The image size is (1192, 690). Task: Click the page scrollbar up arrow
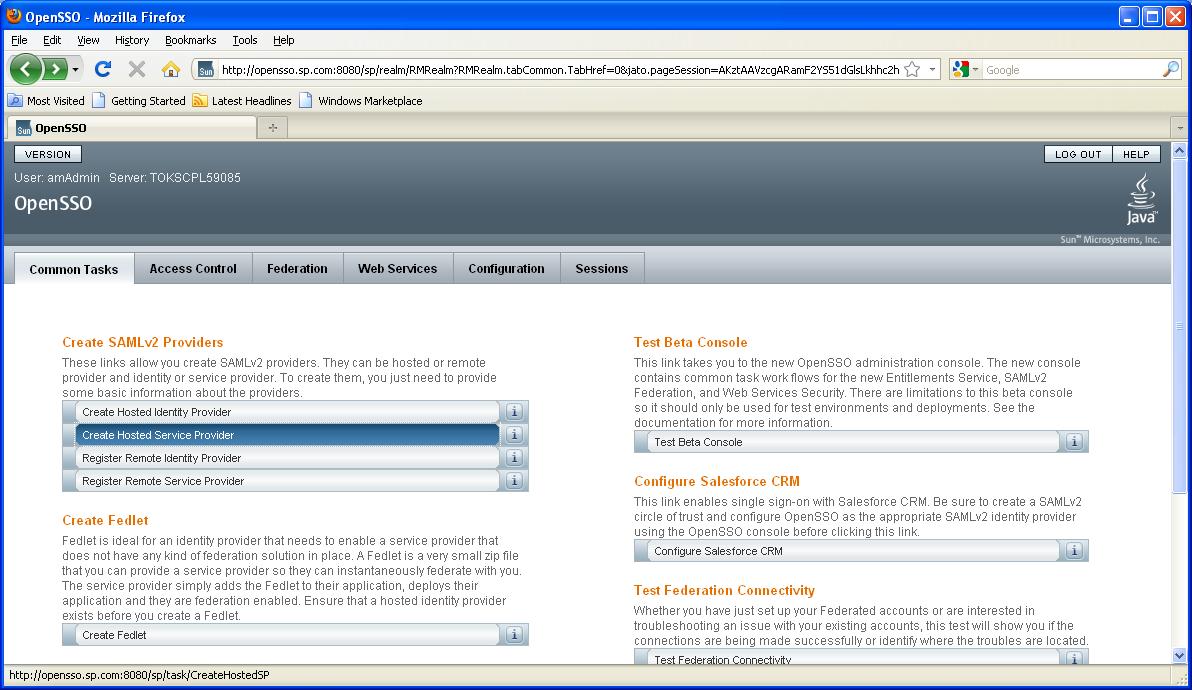click(x=1179, y=150)
